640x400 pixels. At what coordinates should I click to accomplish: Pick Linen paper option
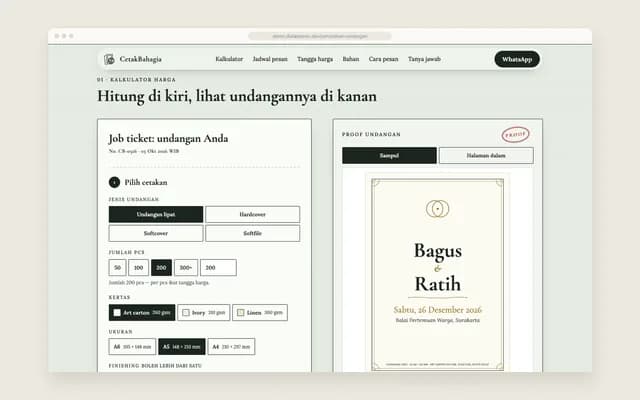point(260,313)
